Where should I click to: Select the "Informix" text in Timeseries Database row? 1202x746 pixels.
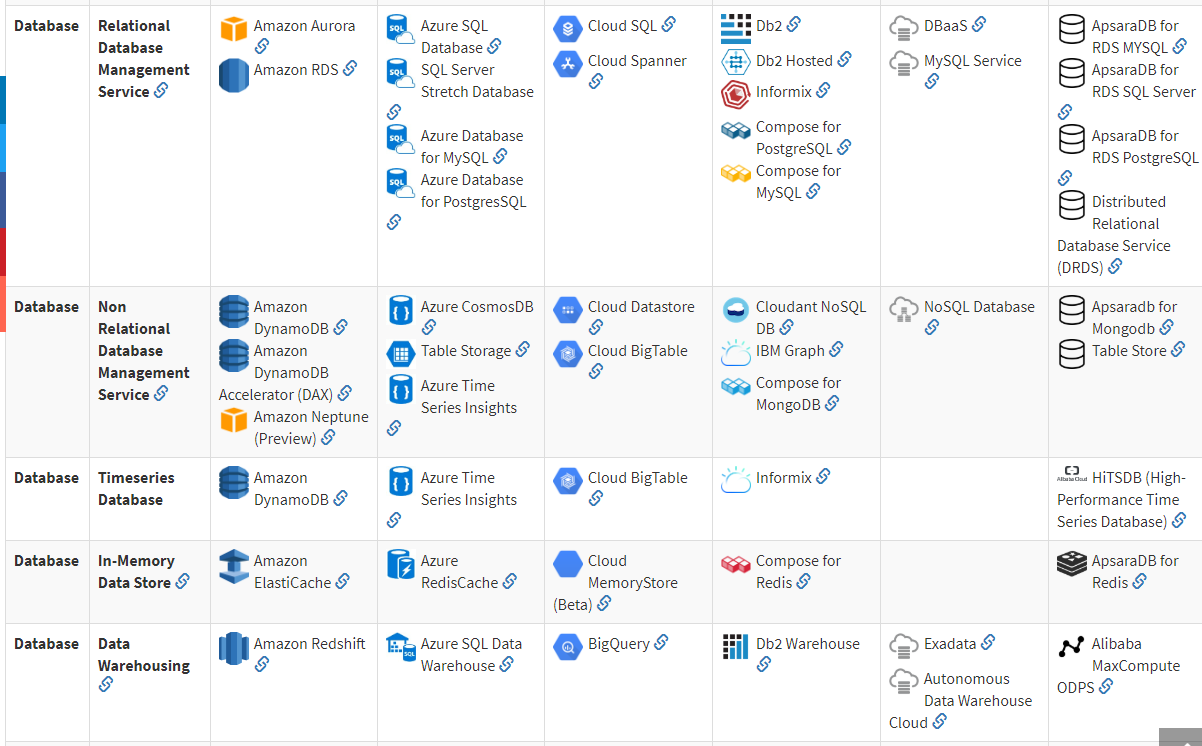pyautogui.click(x=784, y=478)
